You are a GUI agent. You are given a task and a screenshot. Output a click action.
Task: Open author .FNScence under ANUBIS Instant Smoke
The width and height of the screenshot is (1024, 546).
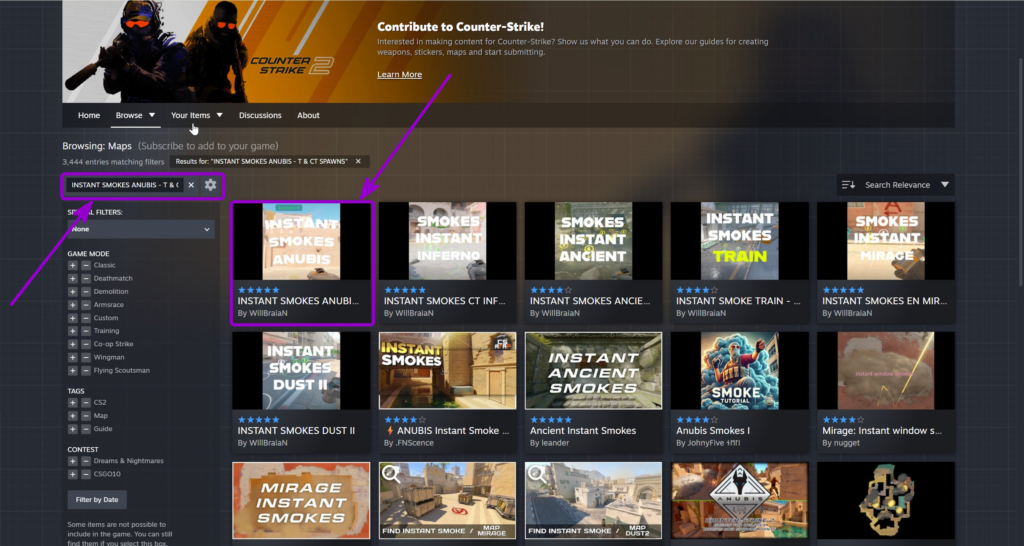pyautogui.click(x=408, y=443)
